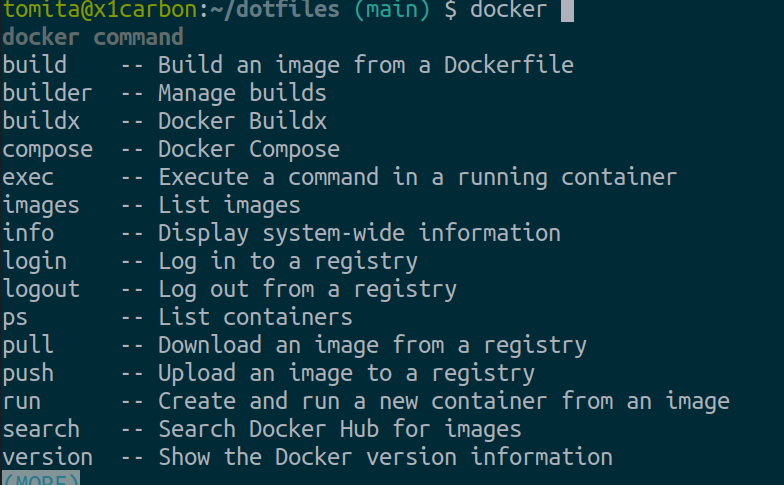Viewport: 784px width, 485px height.
Task: Click the (MORE) indicator at the bottom
Action: click(x=40, y=479)
